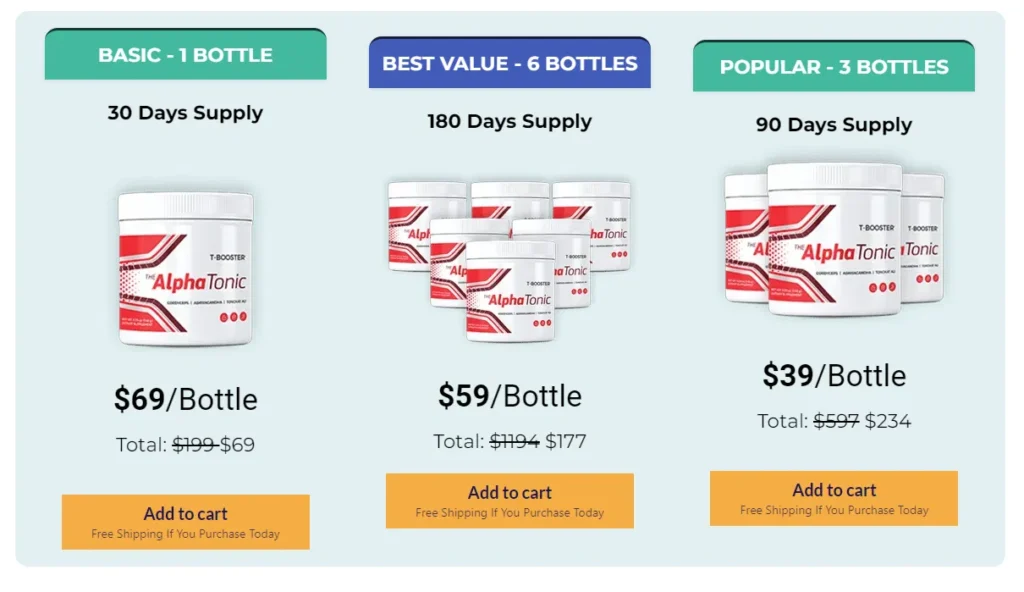Select the BASIC - 1 BOTTLE header

185,54
